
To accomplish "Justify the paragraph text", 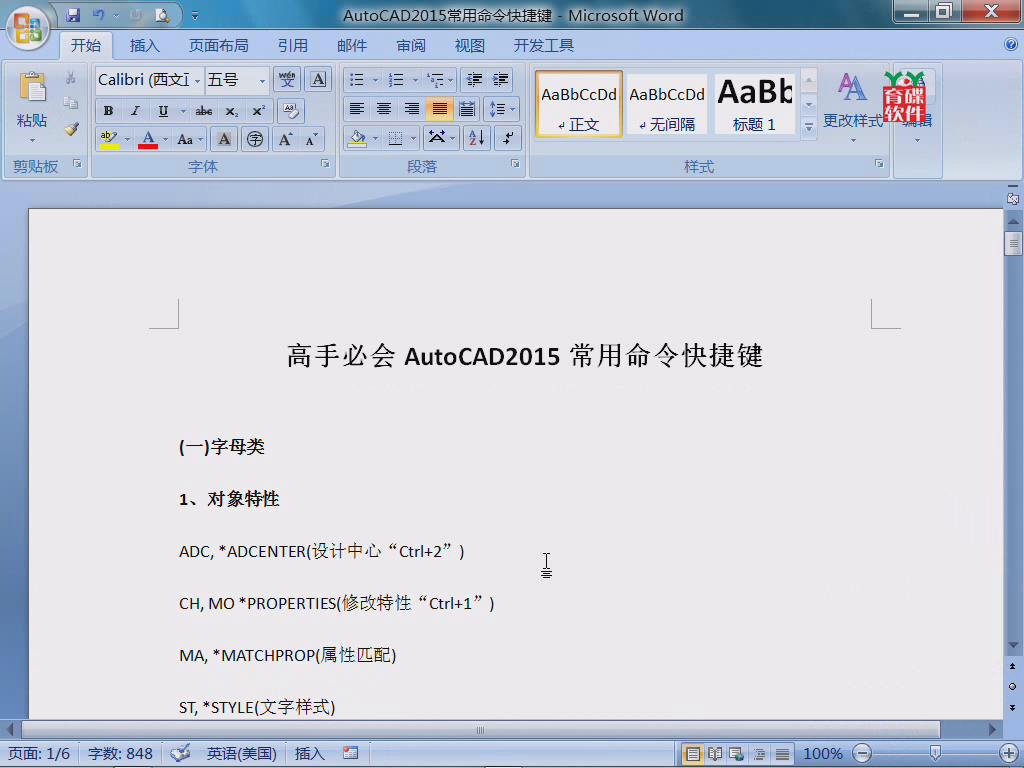I will 440,108.
